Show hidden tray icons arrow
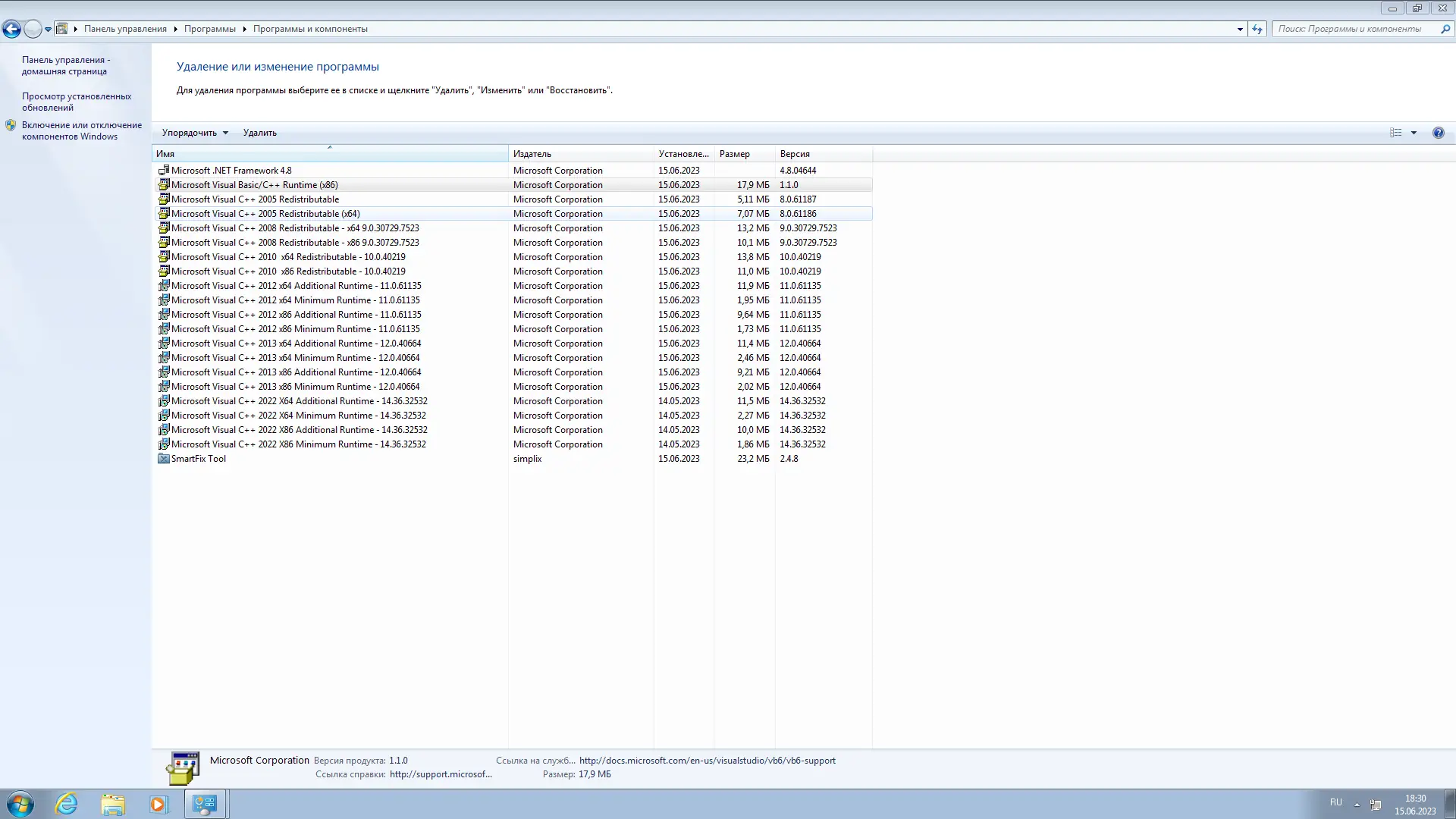The width and height of the screenshot is (1456, 819). [x=1357, y=804]
